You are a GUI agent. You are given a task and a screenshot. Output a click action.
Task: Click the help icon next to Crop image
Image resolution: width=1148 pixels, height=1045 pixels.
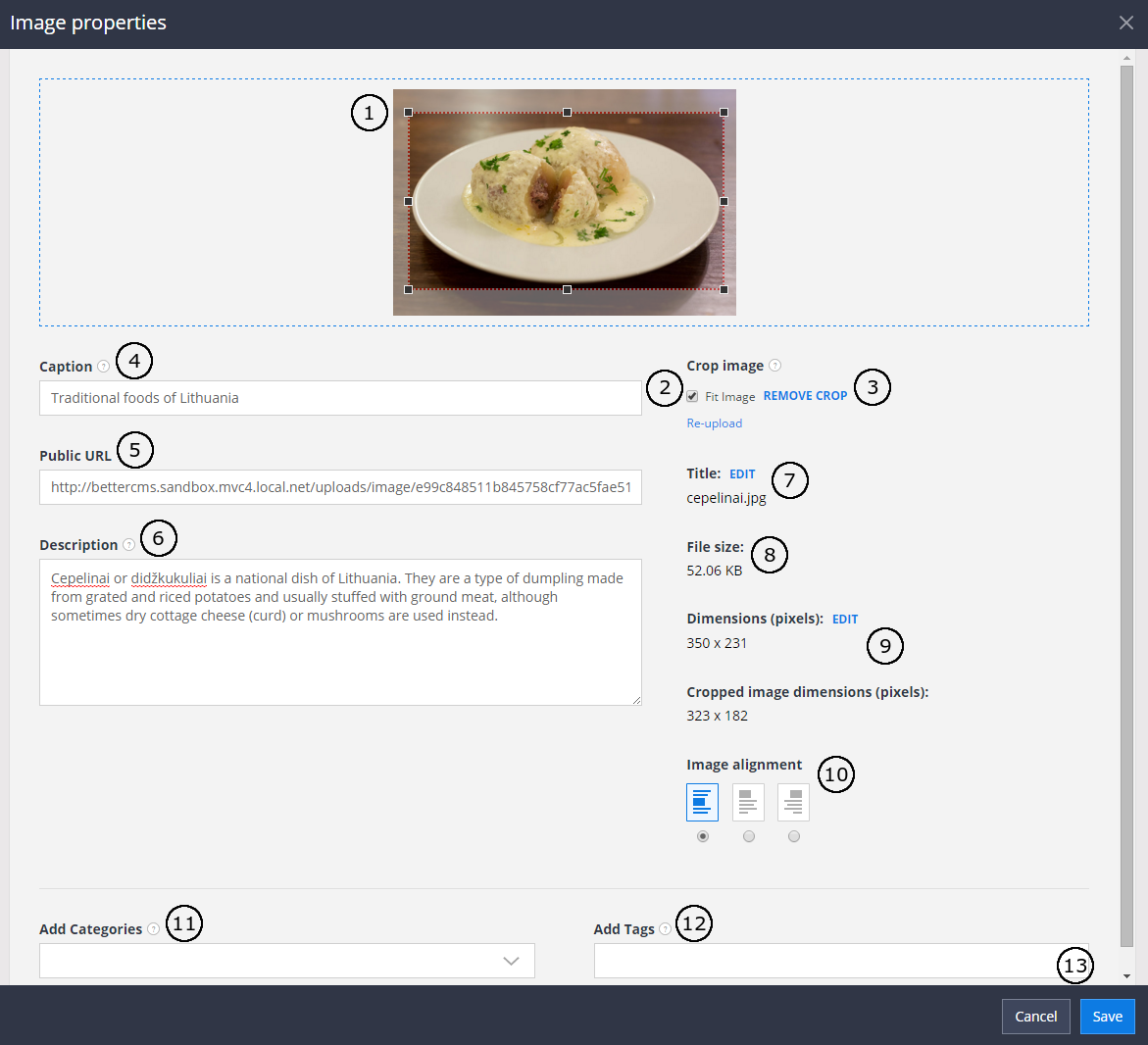774,366
